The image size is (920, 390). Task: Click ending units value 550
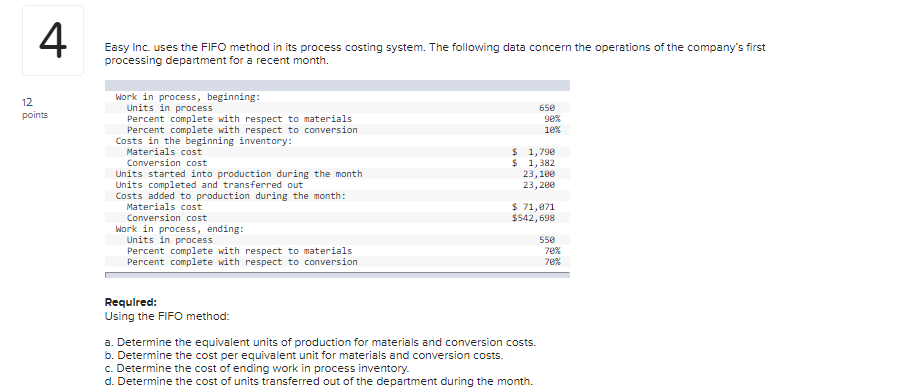[x=546, y=240]
